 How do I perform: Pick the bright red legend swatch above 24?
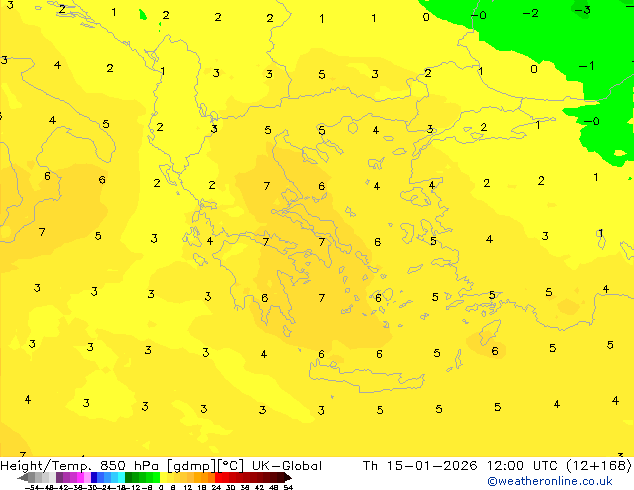coord(219,478)
